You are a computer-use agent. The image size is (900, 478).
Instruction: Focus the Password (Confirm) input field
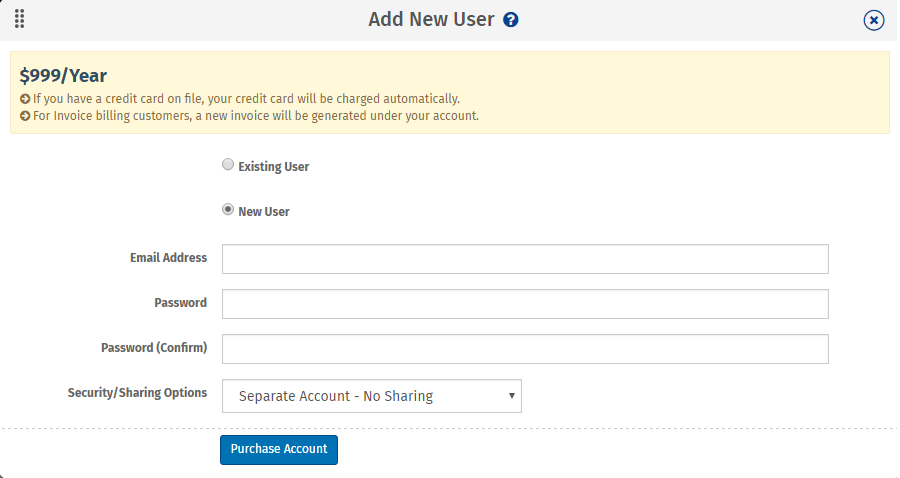point(525,349)
